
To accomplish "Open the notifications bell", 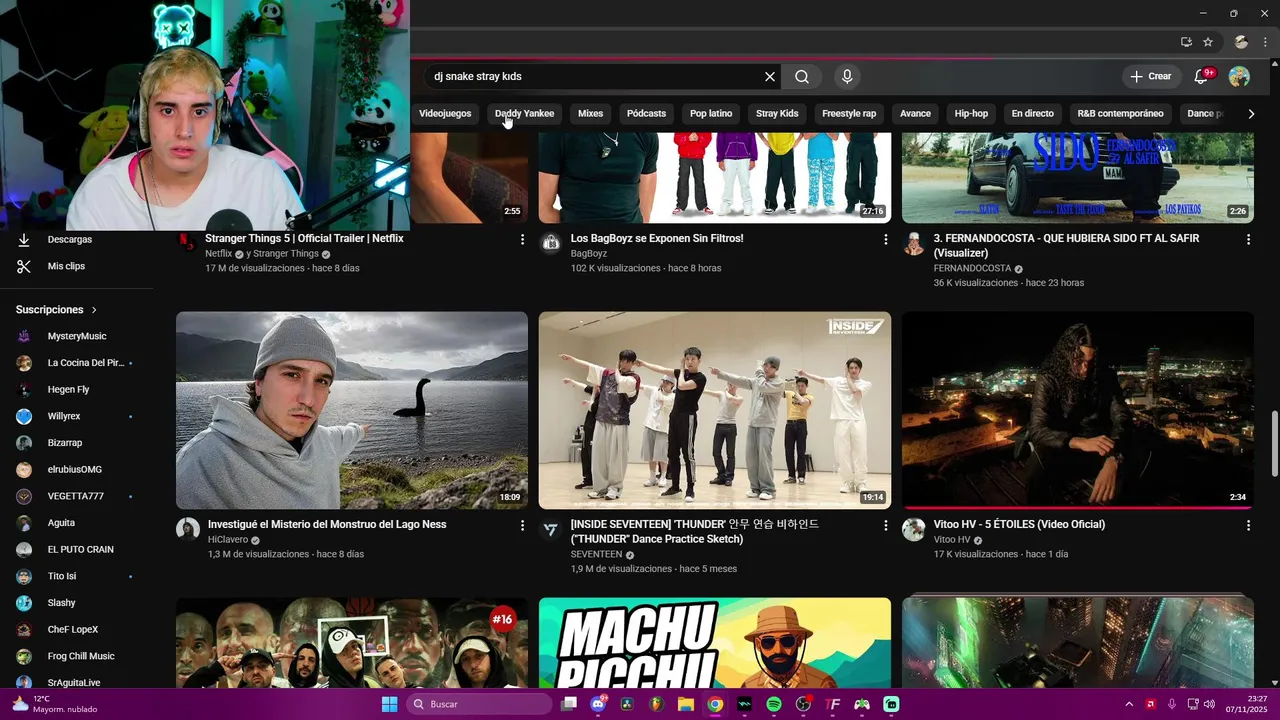I will pos(1202,76).
